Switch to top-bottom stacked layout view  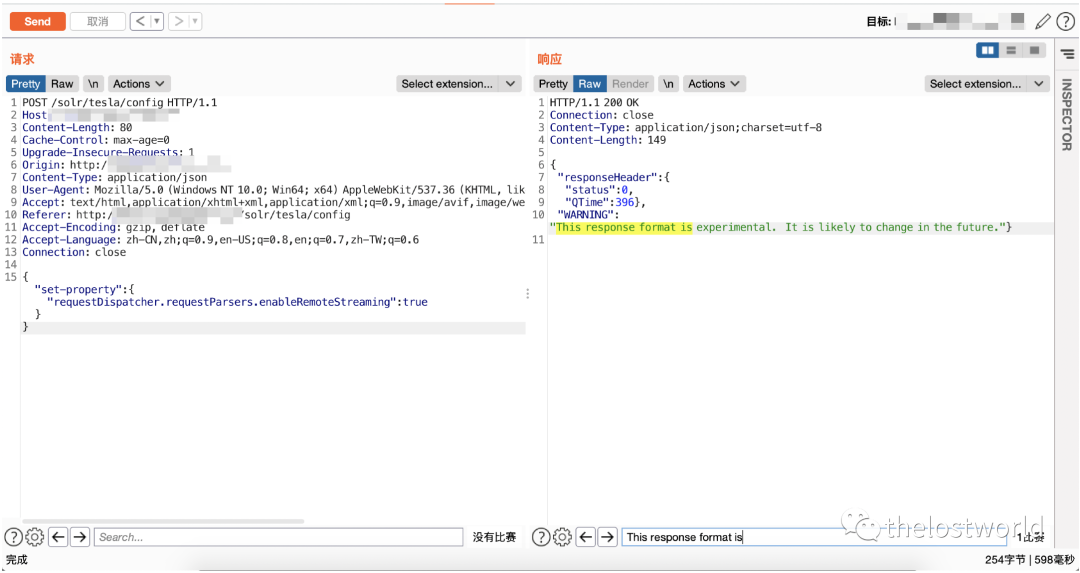[1011, 50]
